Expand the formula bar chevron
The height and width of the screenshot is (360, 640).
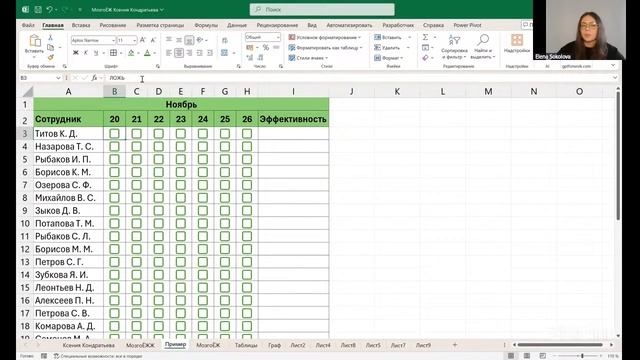(615, 78)
